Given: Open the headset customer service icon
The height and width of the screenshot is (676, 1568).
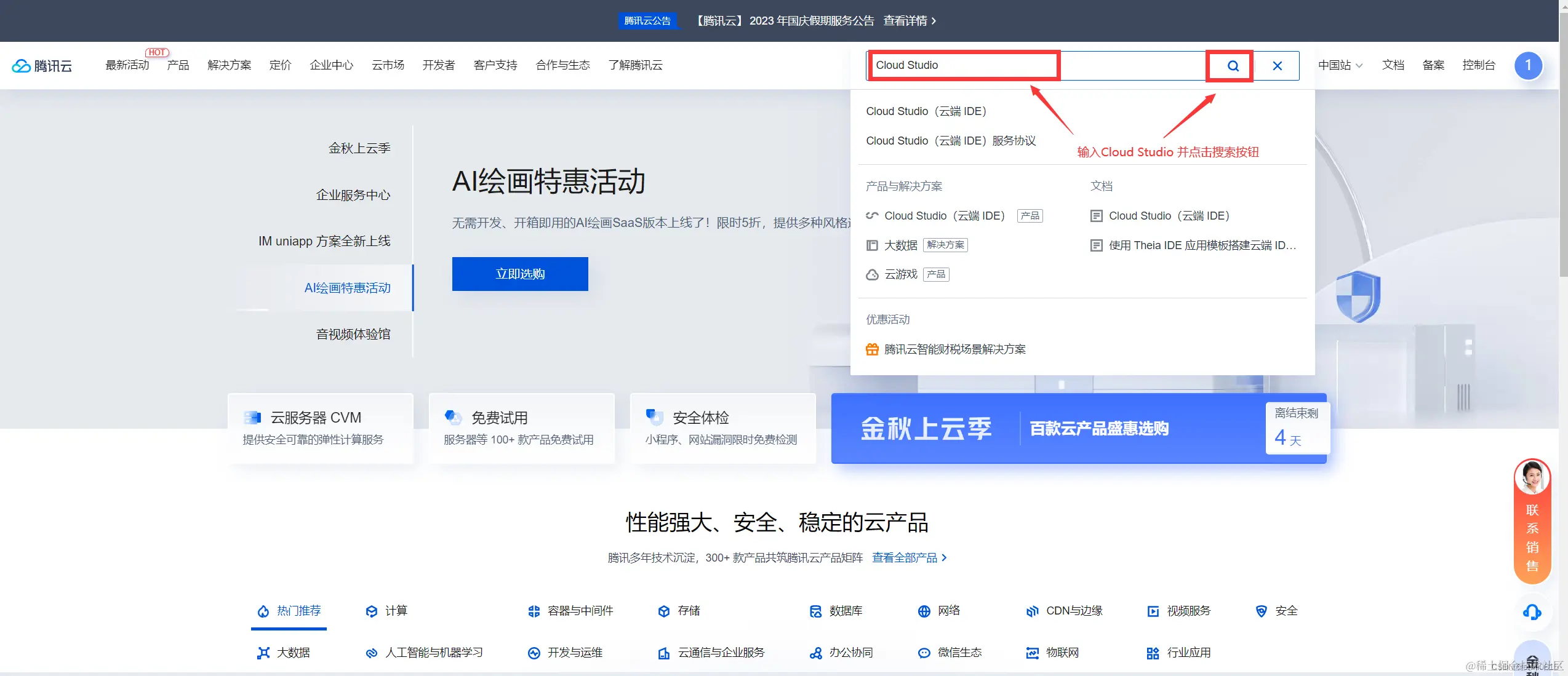Looking at the screenshot, I should click(1532, 612).
